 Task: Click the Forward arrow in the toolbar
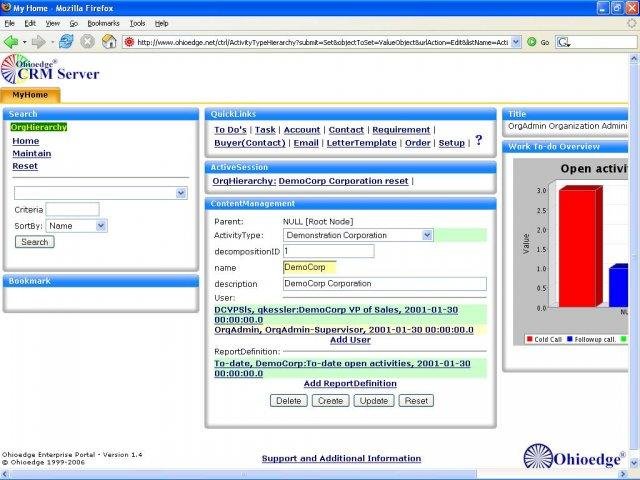coord(38,42)
